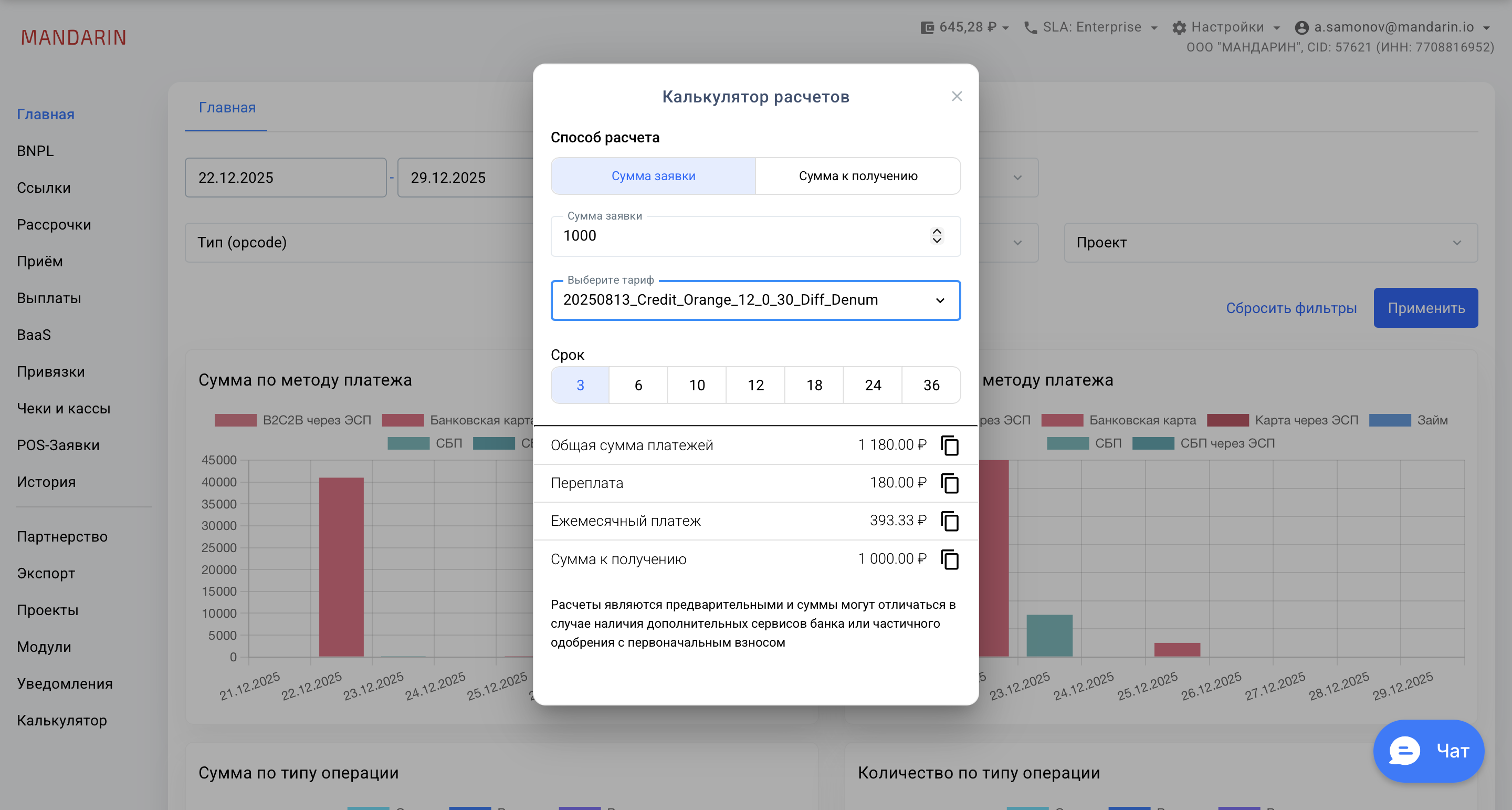Click the 22.12.2025 date field
This screenshot has height=810, width=1512.
(x=285, y=178)
